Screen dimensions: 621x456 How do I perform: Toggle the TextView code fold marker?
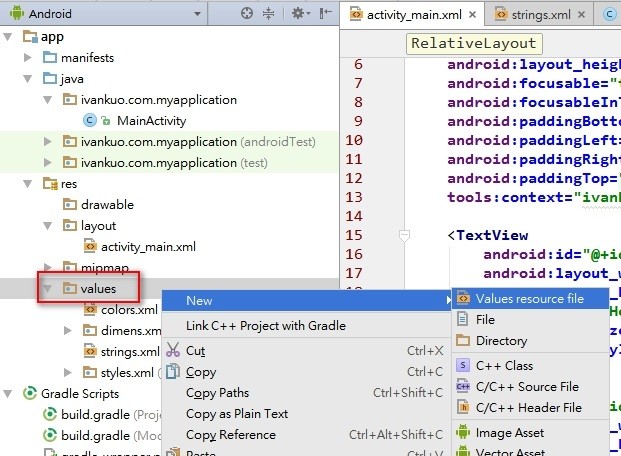click(x=404, y=235)
